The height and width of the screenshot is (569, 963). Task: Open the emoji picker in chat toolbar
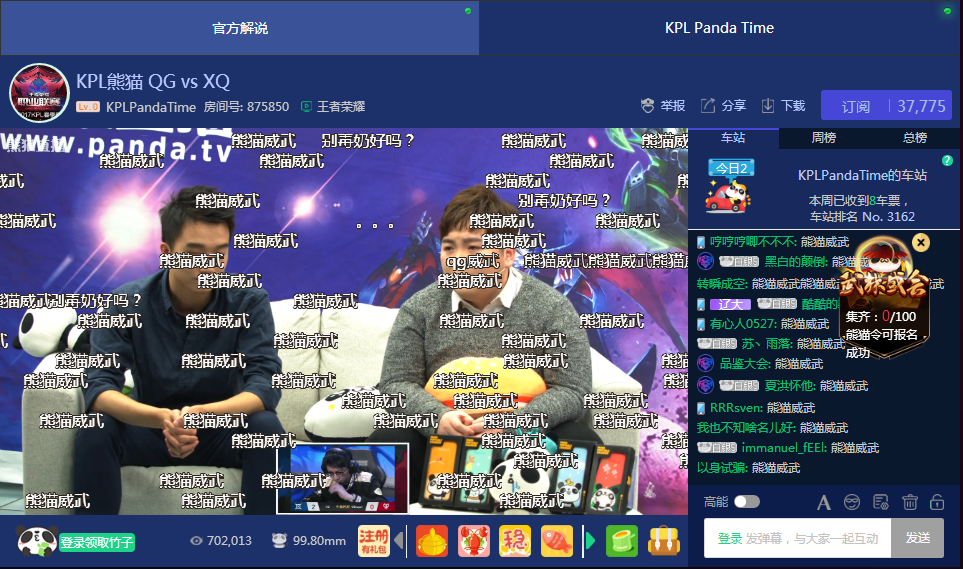pos(852,502)
